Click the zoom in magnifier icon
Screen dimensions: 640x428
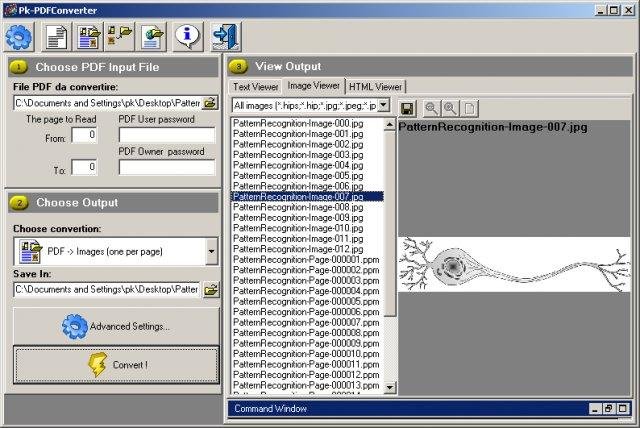[450, 109]
